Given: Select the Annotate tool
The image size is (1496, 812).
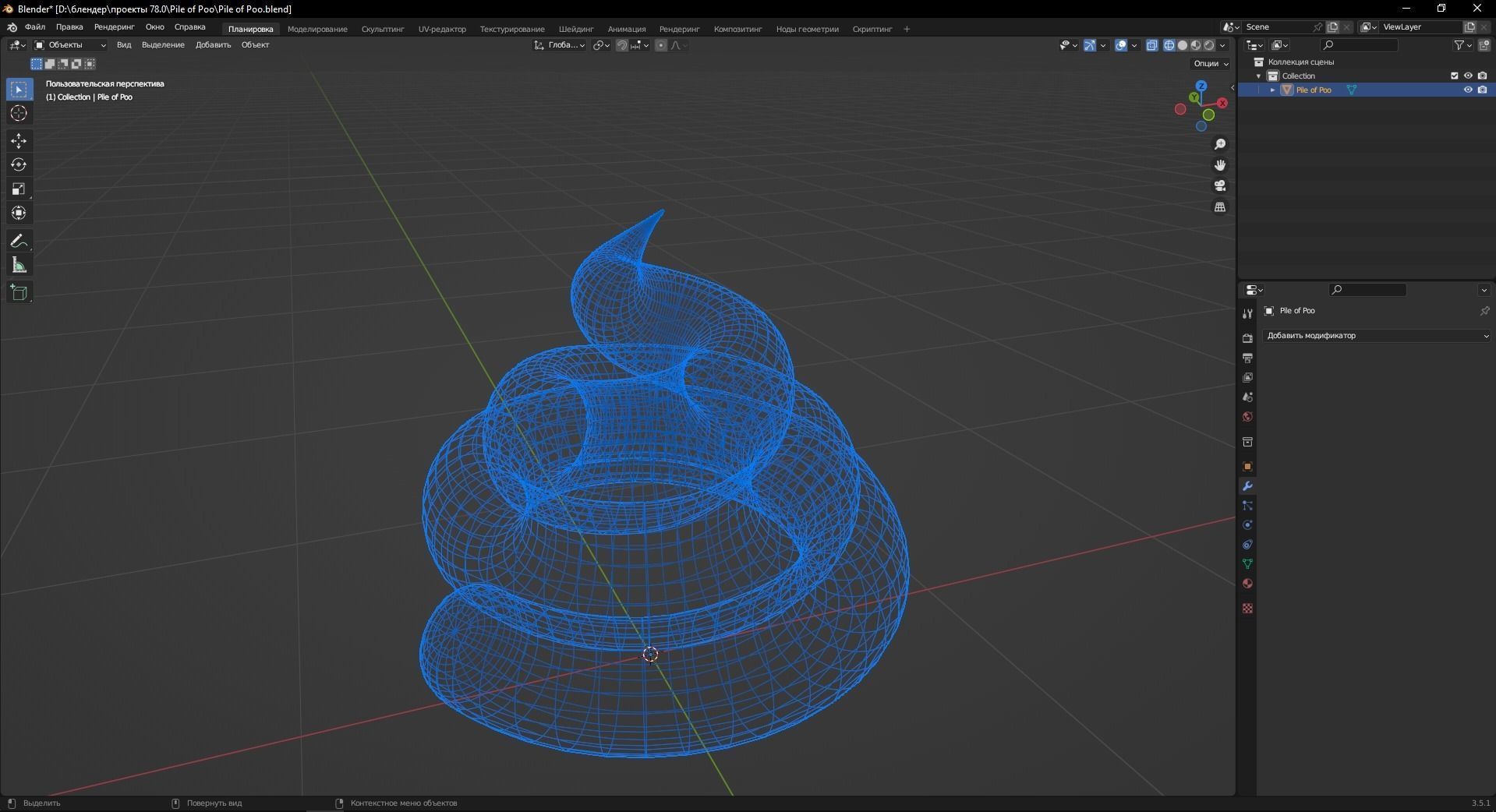Looking at the screenshot, I should pos(18,241).
